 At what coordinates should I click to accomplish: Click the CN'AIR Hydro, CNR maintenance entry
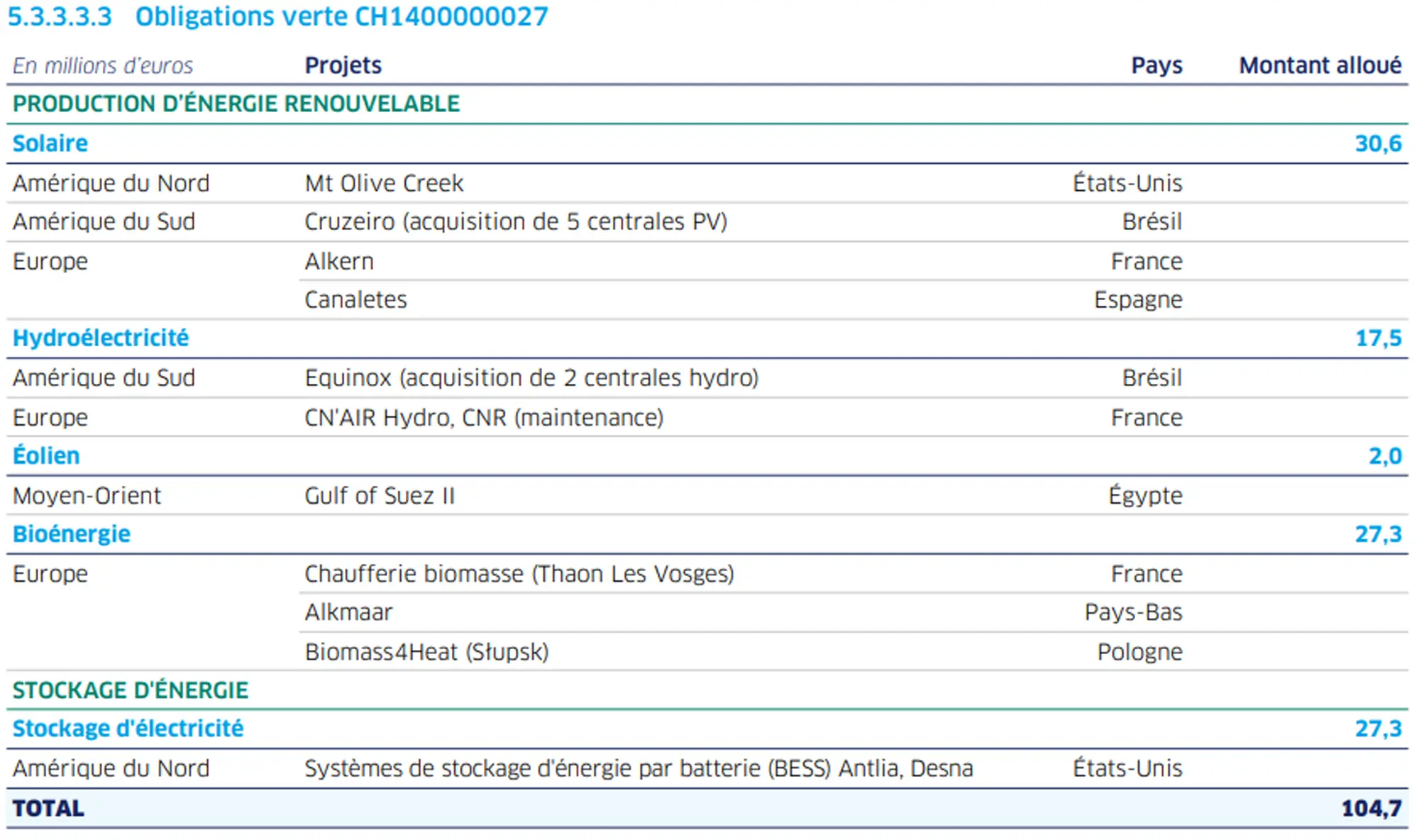(484, 417)
